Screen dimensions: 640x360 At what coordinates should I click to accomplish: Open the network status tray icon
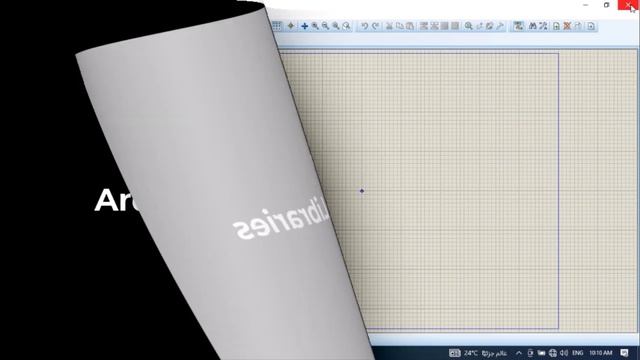click(553, 353)
